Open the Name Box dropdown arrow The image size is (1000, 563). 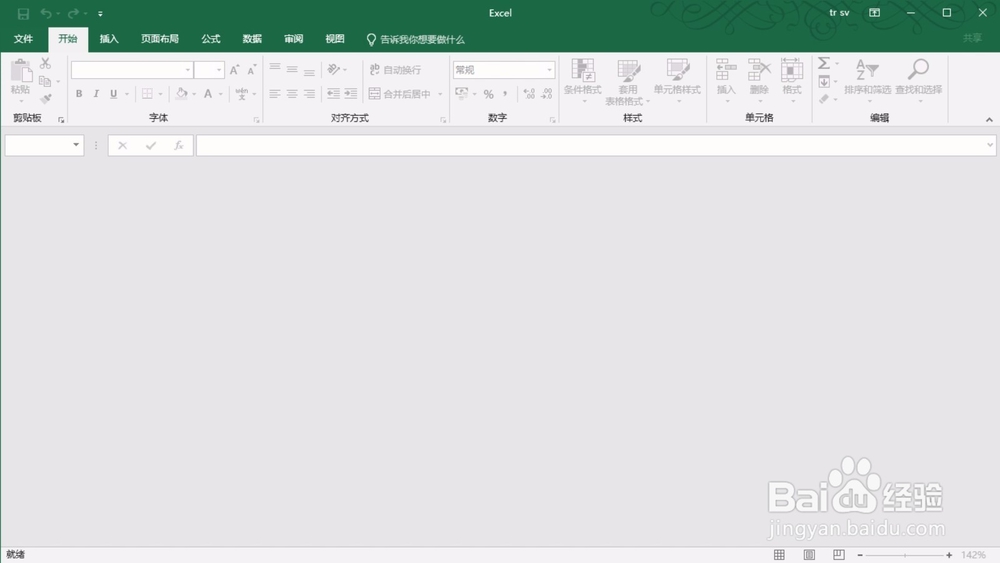tap(76, 145)
